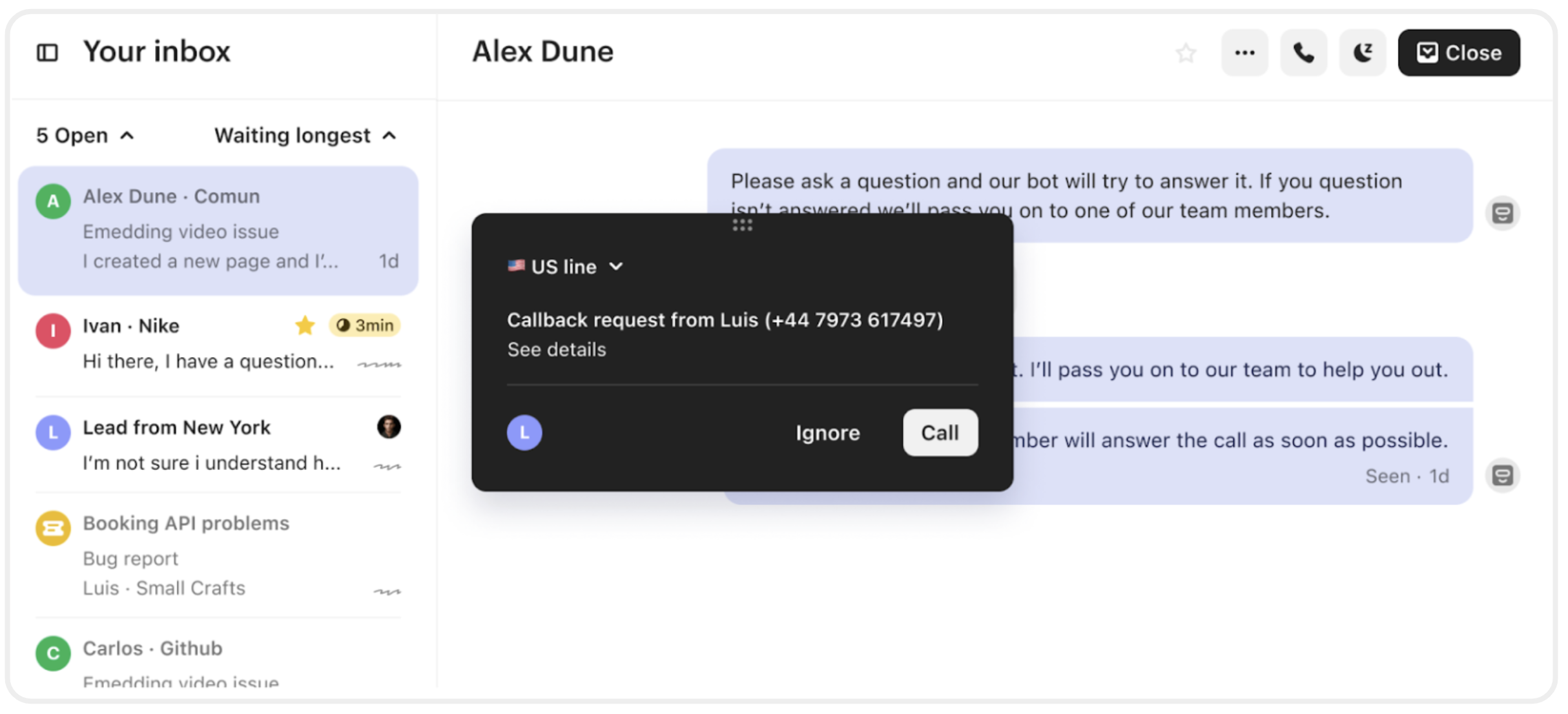Click the purple L avatar in popup

[x=524, y=433]
